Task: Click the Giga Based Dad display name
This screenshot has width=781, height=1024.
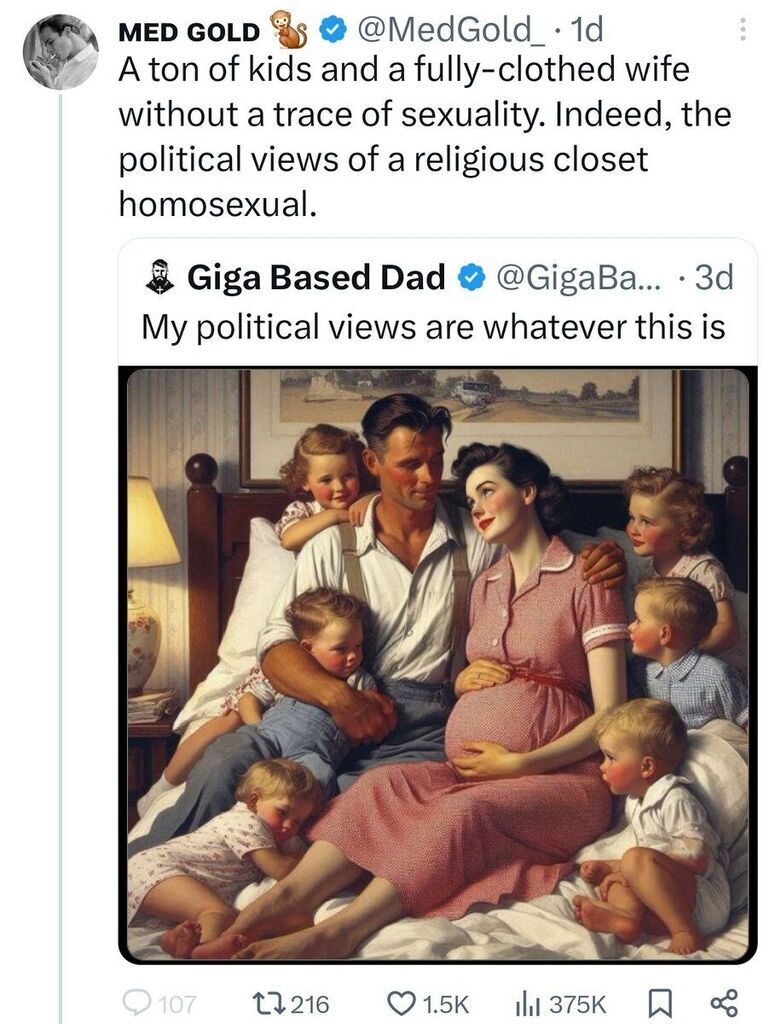Action: [x=316, y=279]
